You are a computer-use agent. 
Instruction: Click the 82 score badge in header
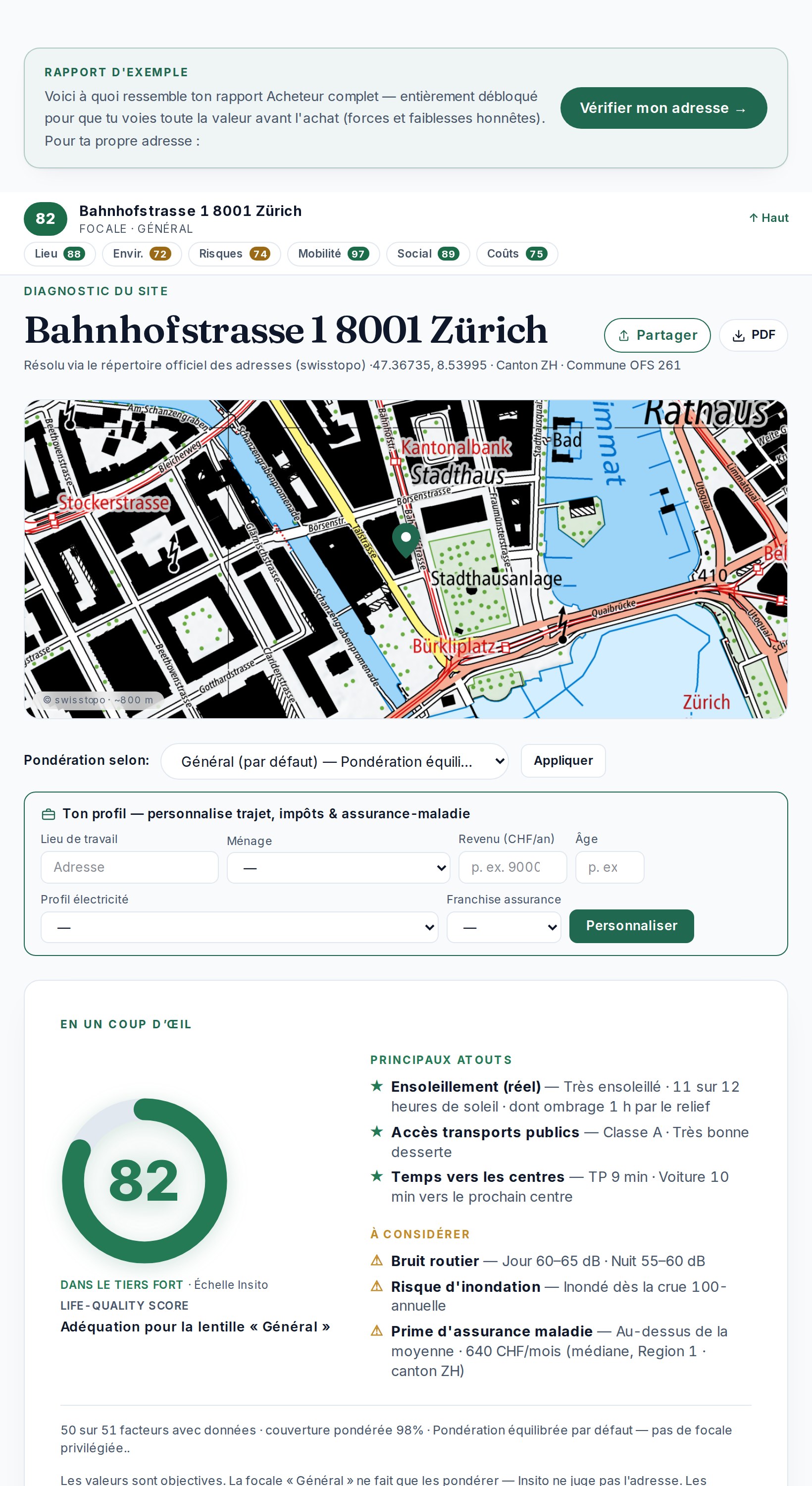tap(46, 218)
